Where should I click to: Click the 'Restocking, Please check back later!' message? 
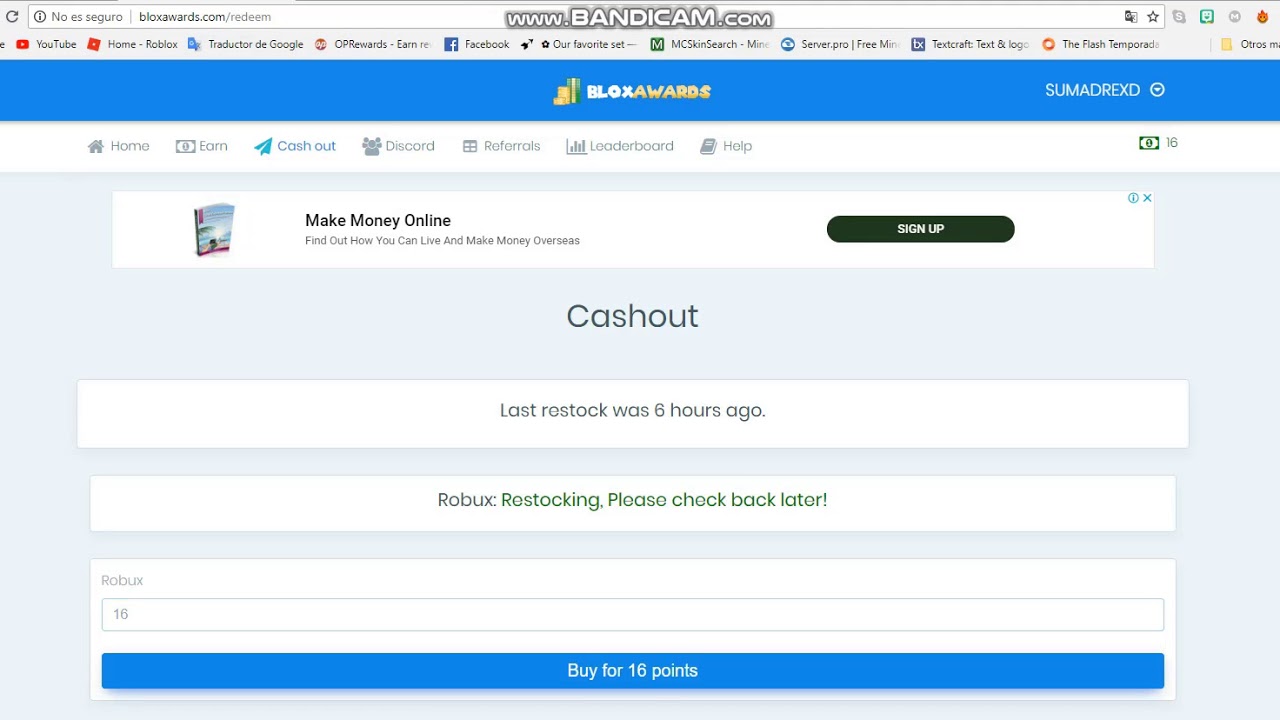tap(664, 500)
